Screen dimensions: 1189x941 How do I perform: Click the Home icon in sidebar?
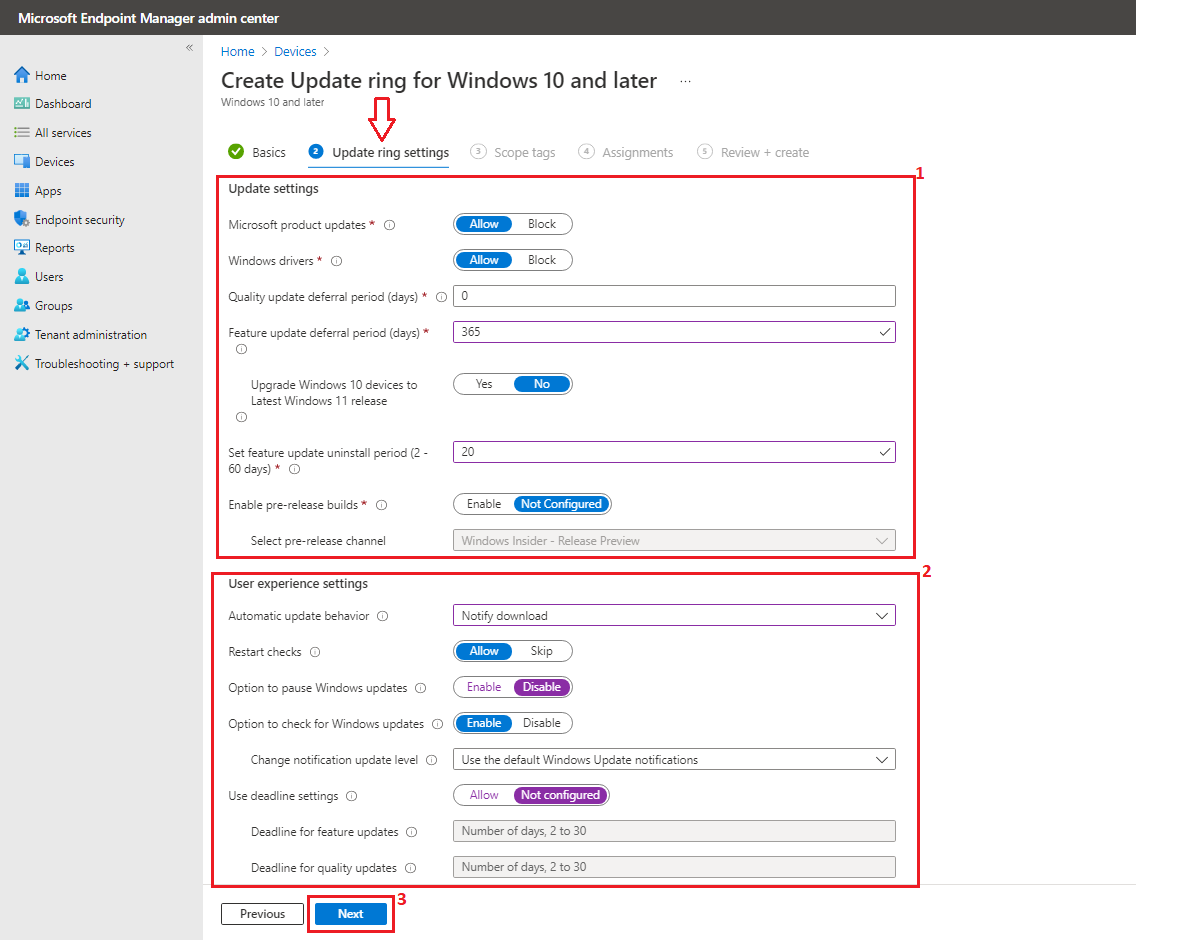[22, 75]
